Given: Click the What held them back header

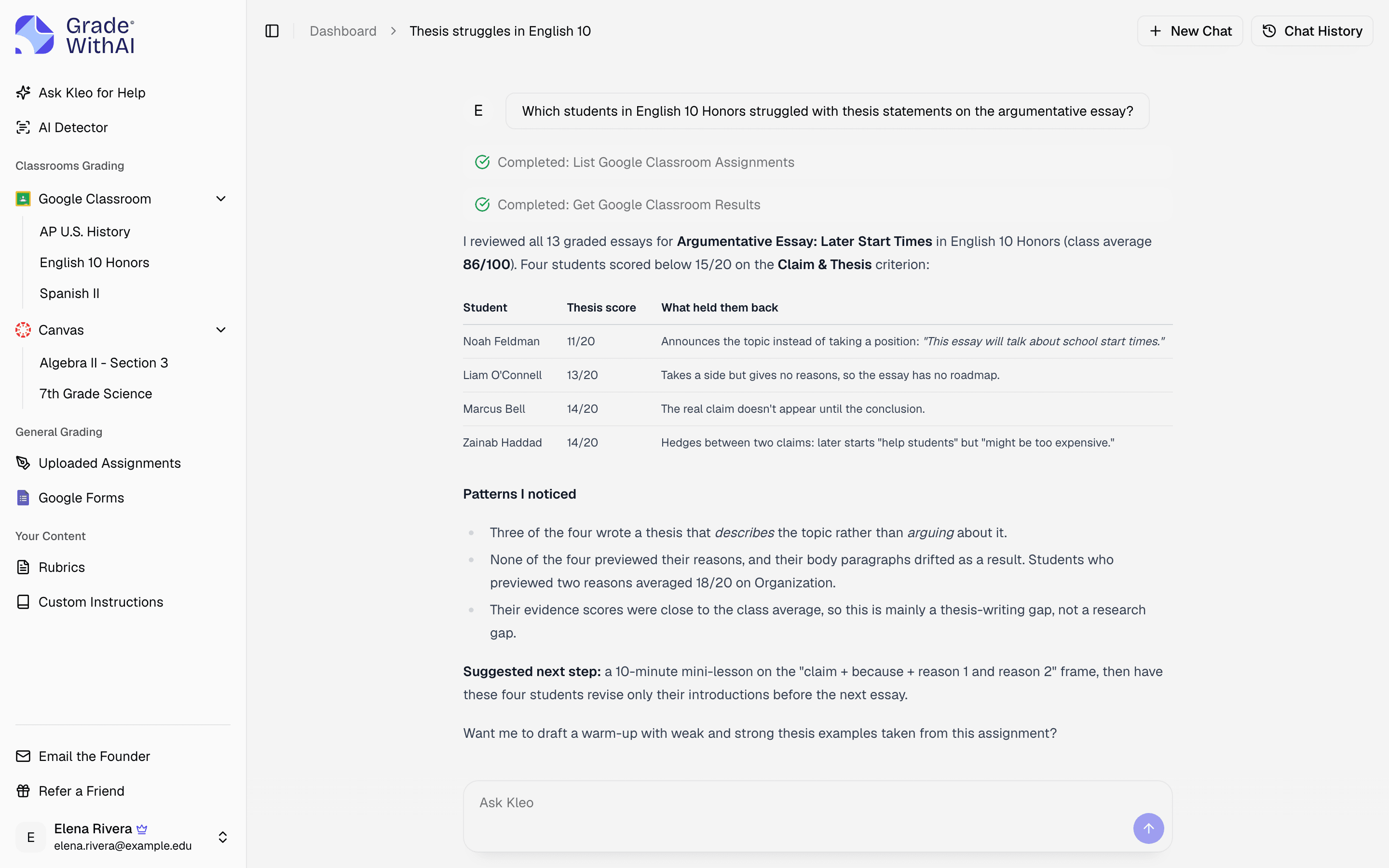Looking at the screenshot, I should pyautogui.click(x=719, y=308).
